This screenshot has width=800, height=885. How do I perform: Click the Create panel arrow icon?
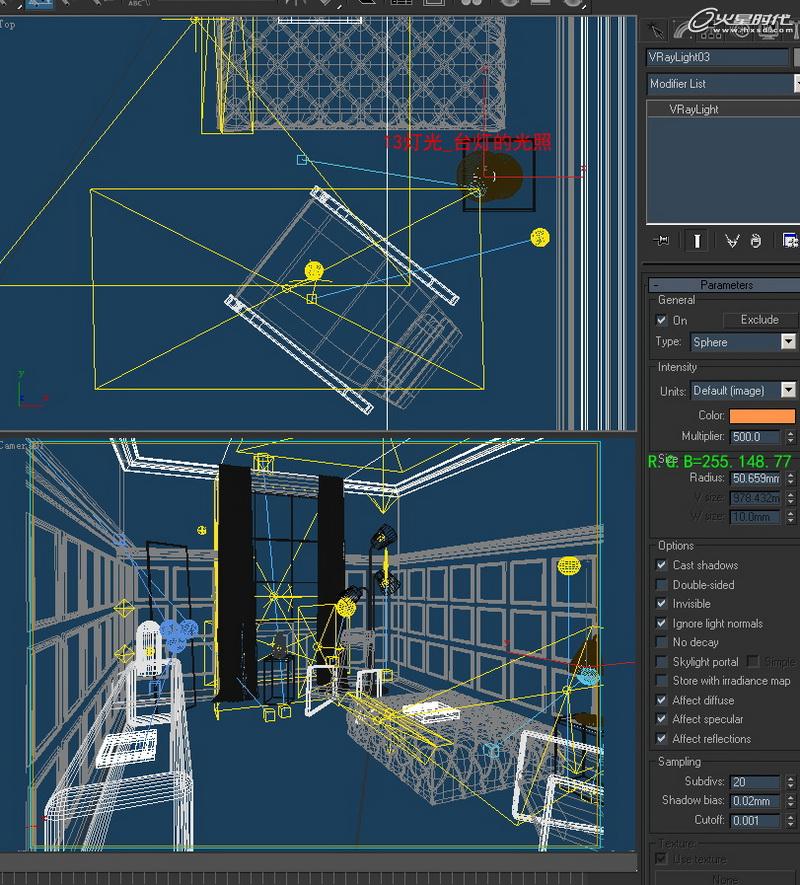[656, 29]
